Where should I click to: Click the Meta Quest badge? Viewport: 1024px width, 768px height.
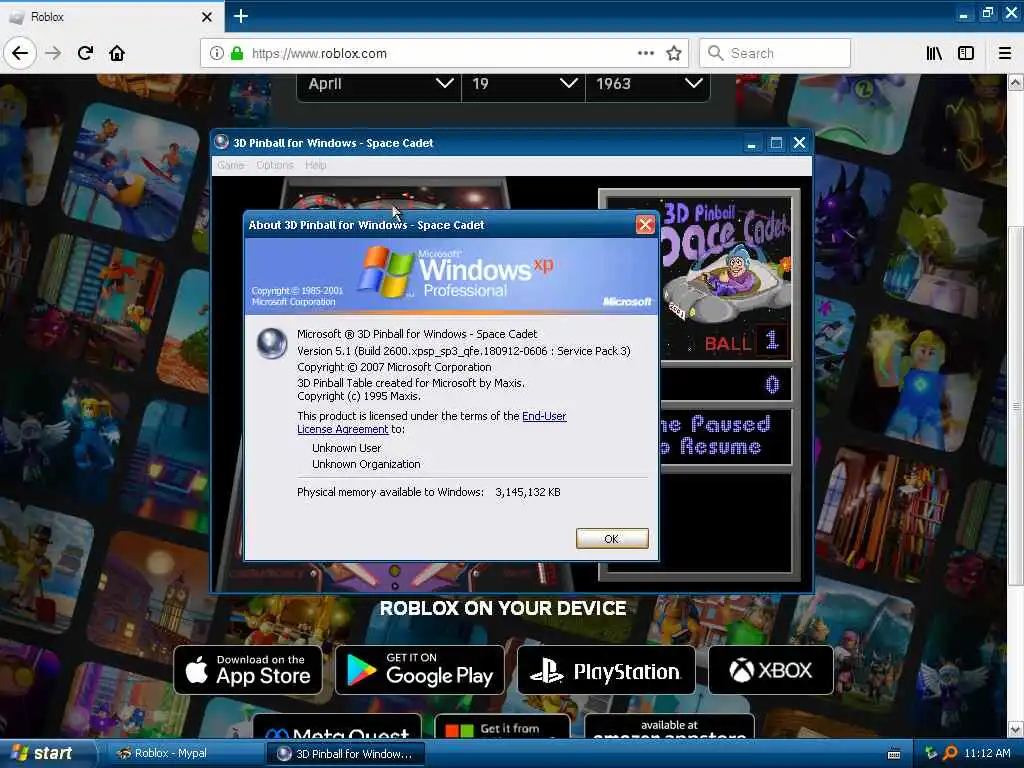338,728
